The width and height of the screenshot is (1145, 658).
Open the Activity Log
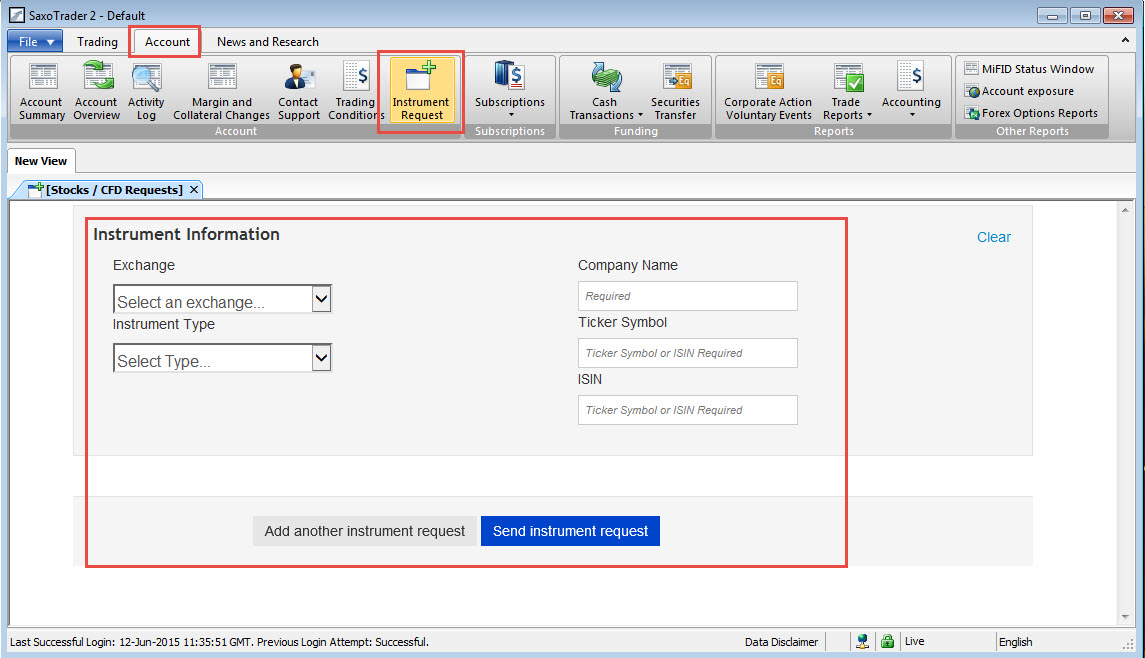(x=146, y=91)
